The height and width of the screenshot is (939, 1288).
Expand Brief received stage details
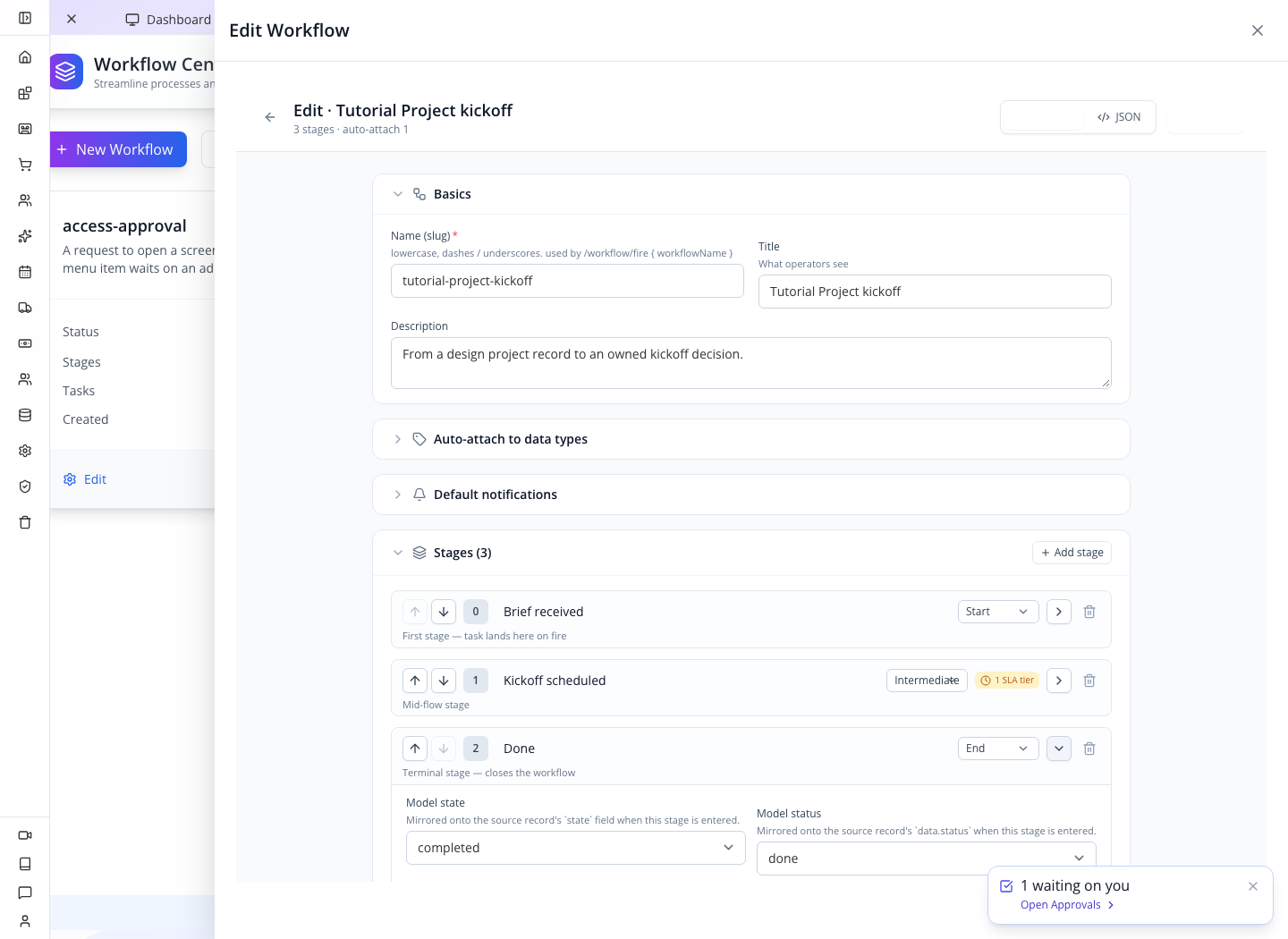click(1059, 612)
